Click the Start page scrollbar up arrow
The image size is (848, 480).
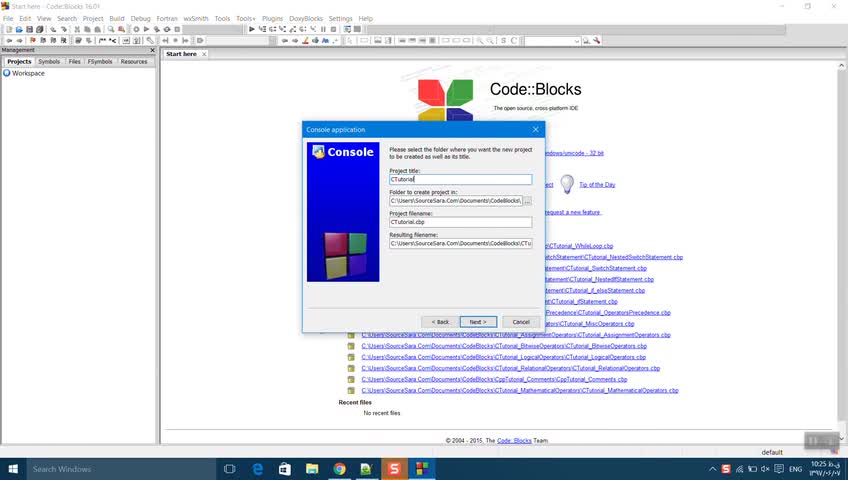click(842, 66)
